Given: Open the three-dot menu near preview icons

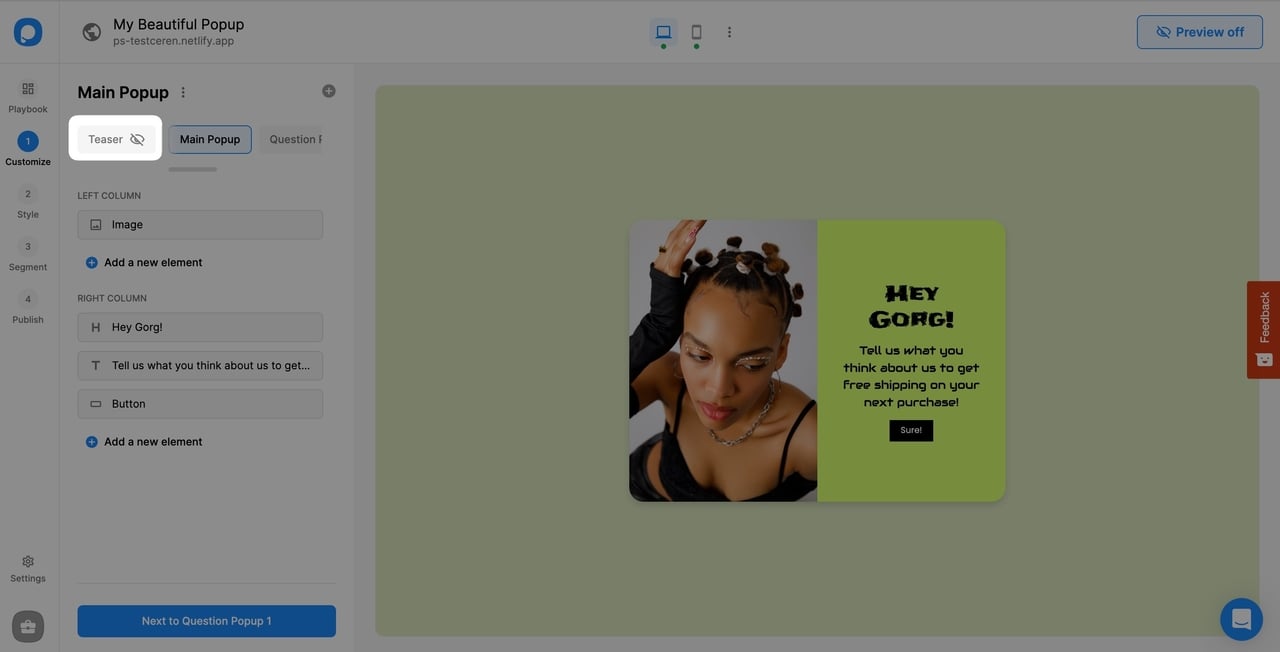Looking at the screenshot, I should tap(729, 31).
